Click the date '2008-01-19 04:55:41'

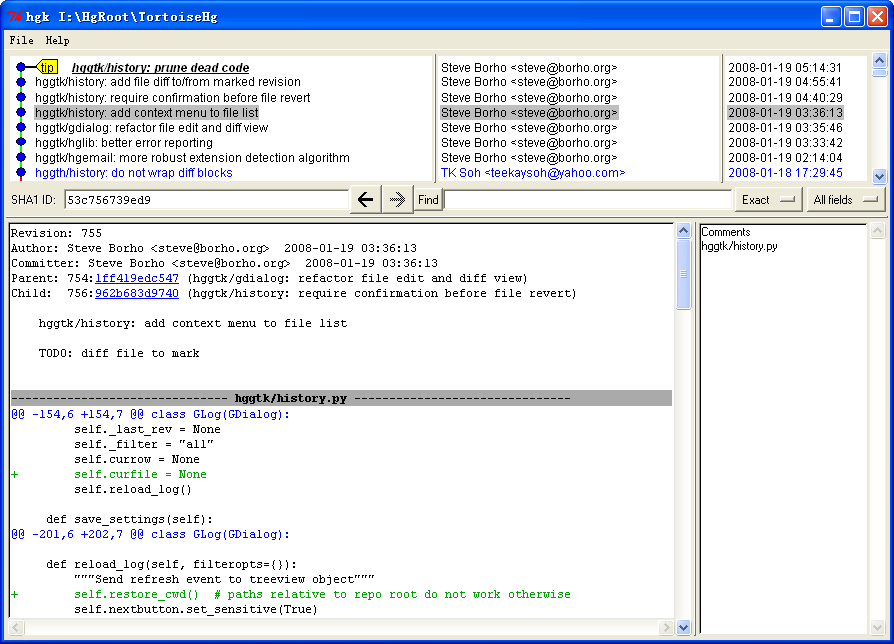[x=785, y=82]
